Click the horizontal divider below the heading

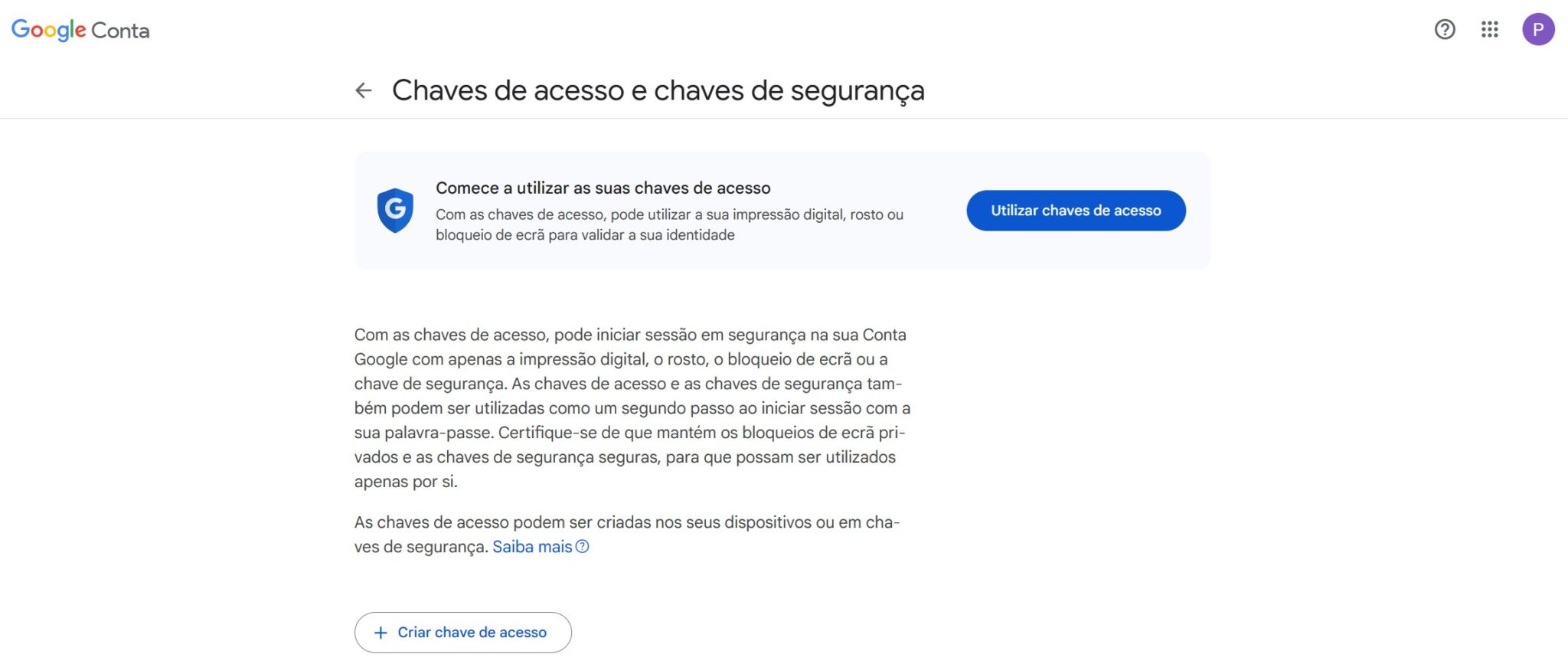click(x=784, y=119)
